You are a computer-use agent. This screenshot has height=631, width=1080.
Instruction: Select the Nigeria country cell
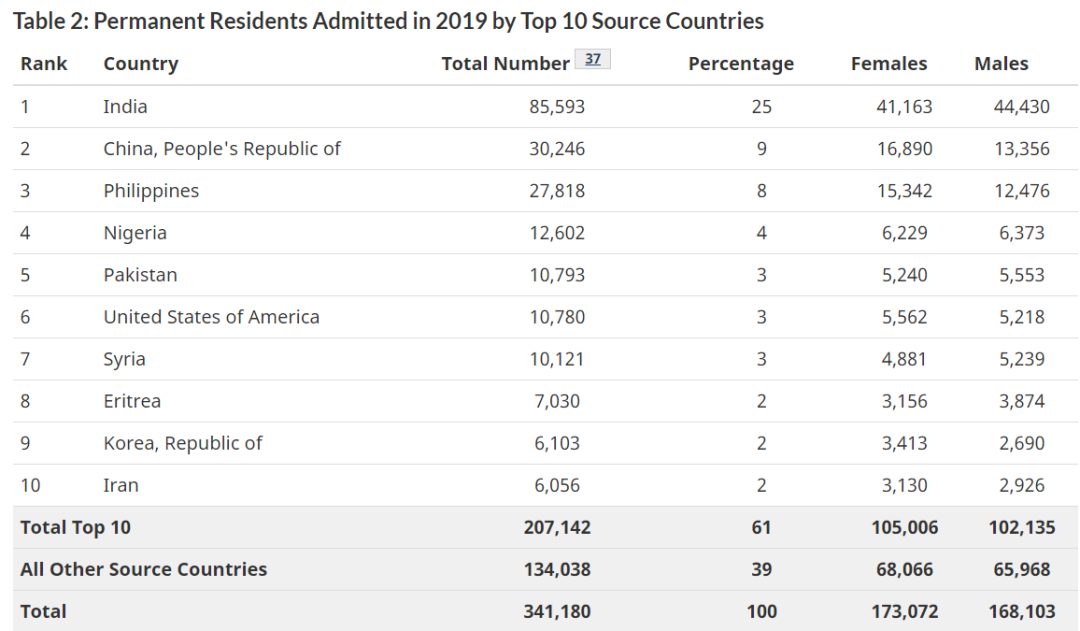pyautogui.click(x=135, y=233)
